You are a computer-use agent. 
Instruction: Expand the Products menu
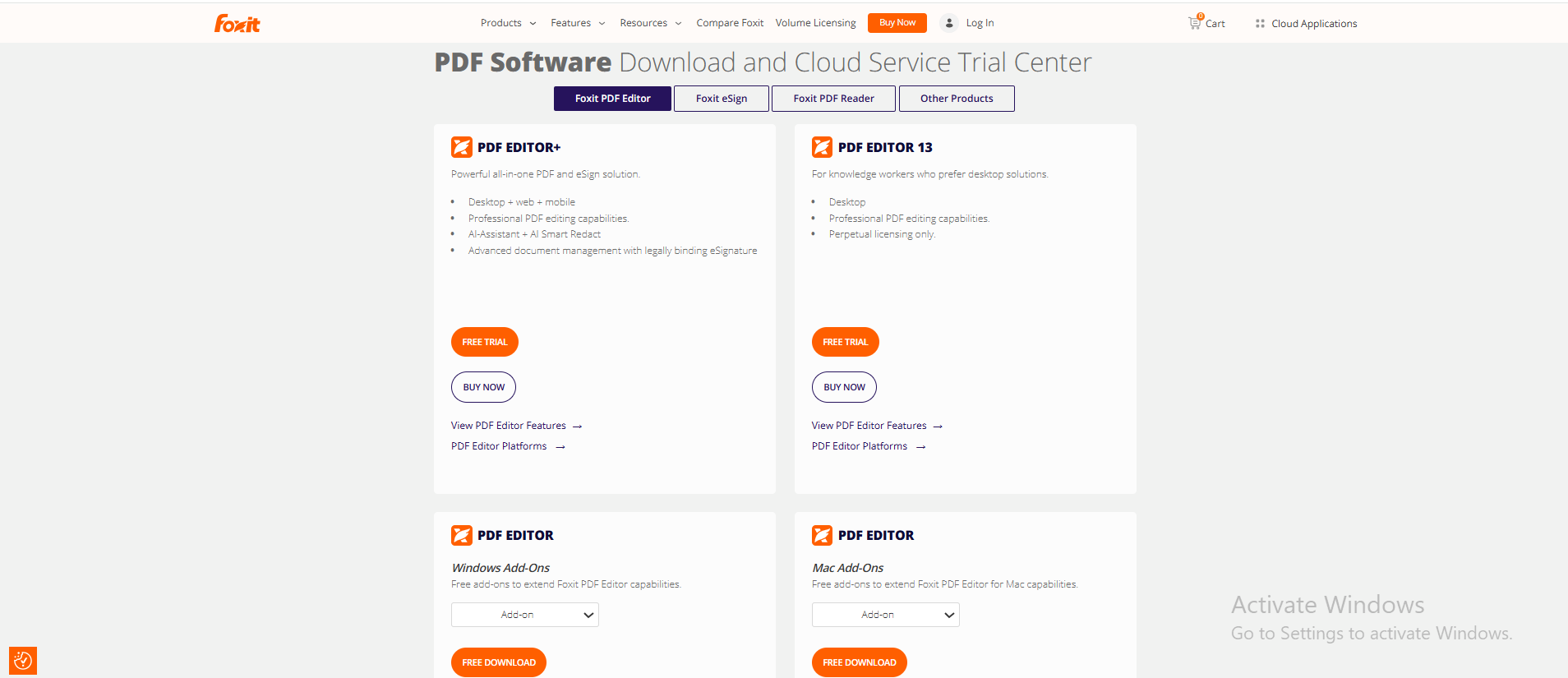pyautogui.click(x=508, y=23)
